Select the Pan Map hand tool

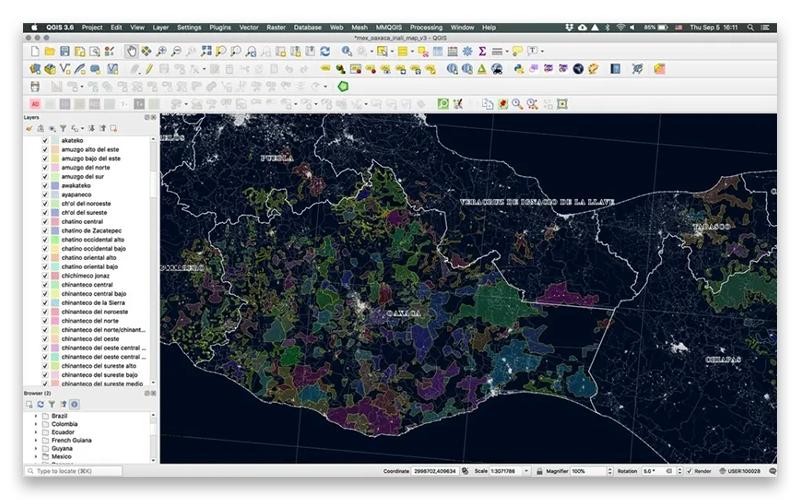tap(132, 51)
